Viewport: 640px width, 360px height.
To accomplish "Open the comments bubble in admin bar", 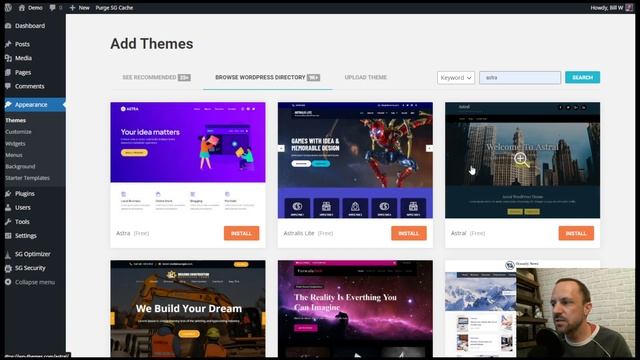I will [55, 7].
